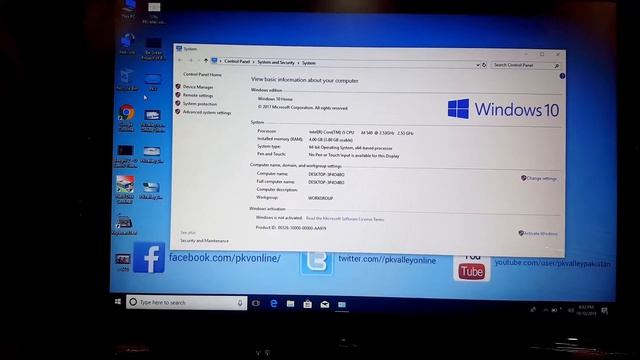Click the forward navigation arrow
The width and height of the screenshot is (640, 360).
tap(191, 60)
